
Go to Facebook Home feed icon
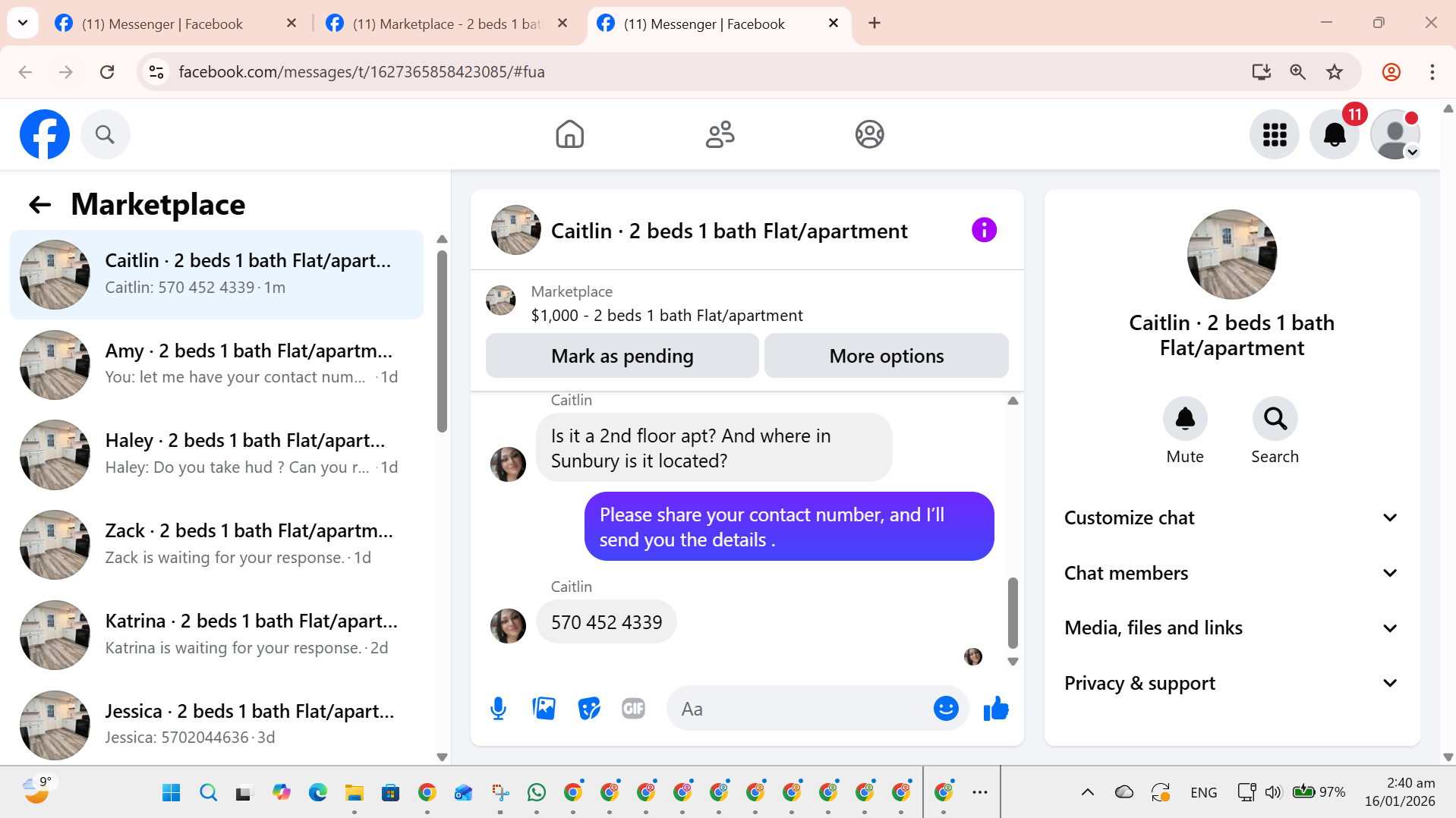pos(569,134)
